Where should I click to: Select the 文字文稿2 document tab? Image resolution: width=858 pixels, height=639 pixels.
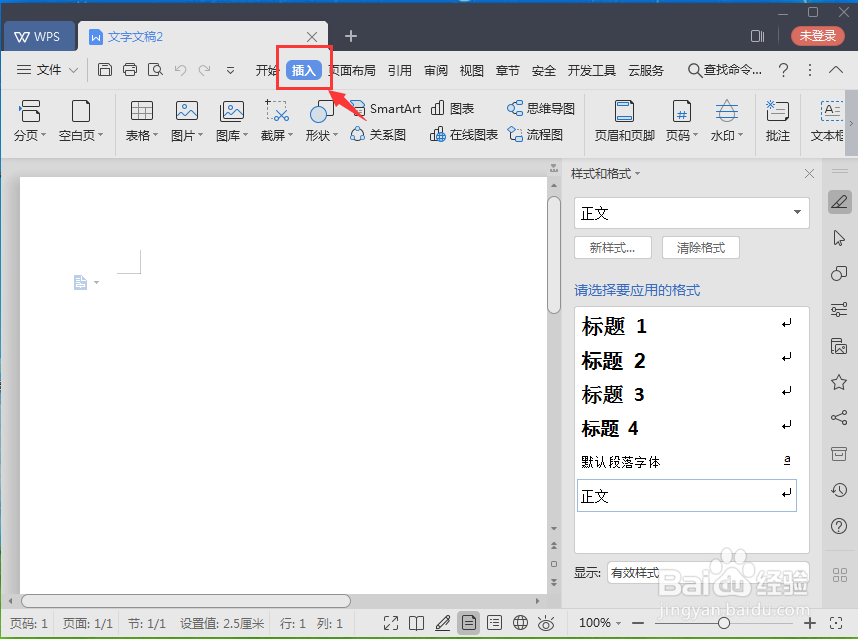point(202,36)
